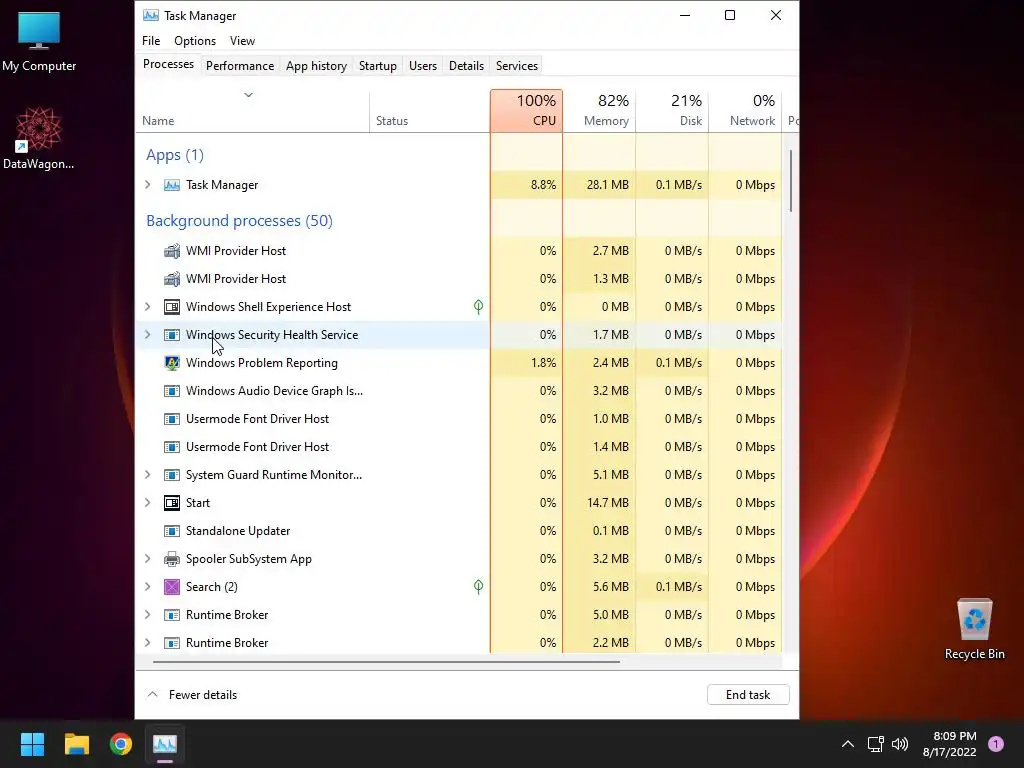Open File Explorer from the taskbar
This screenshot has width=1024, height=768.
[76, 744]
